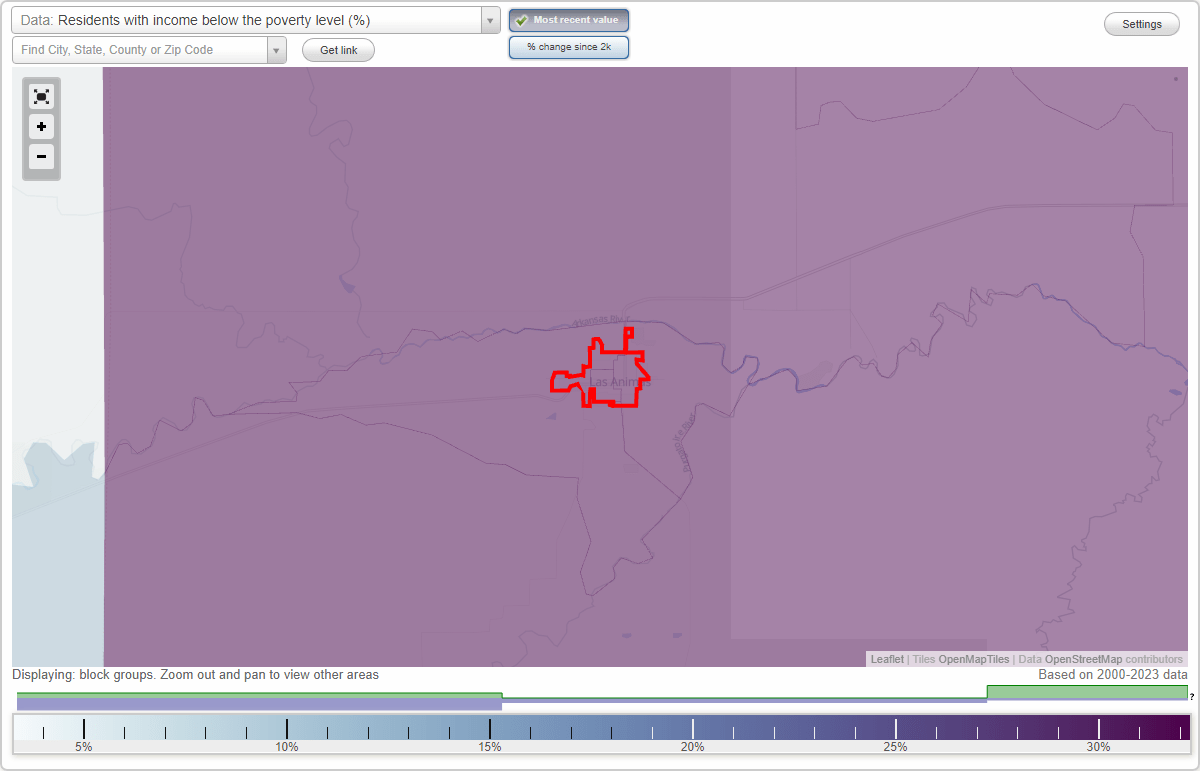Zoom in using the plus icon
The image size is (1200, 771).
pyautogui.click(x=41, y=127)
